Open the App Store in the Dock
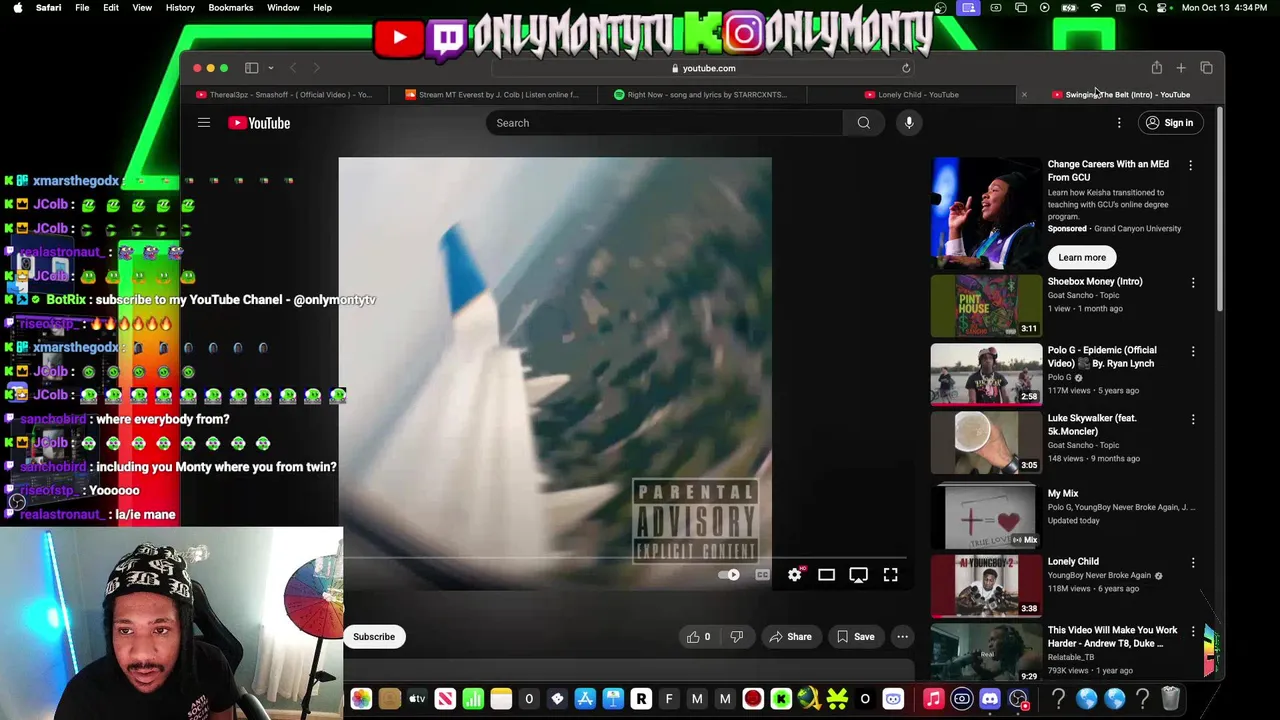Image resolution: width=1280 pixels, height=720 pixels. click(585, 699)
